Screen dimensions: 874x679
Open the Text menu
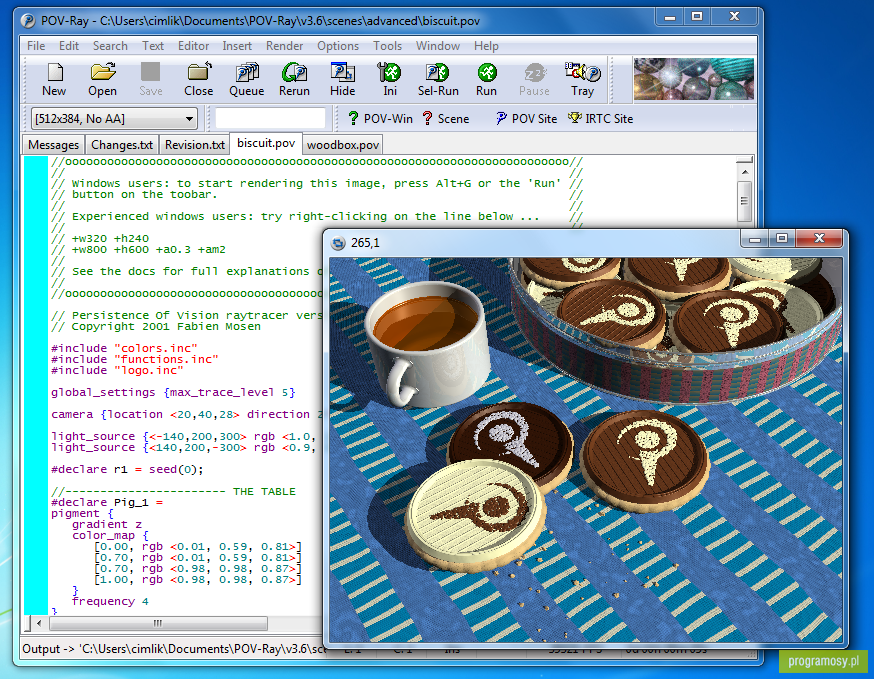tap(153, 46)
